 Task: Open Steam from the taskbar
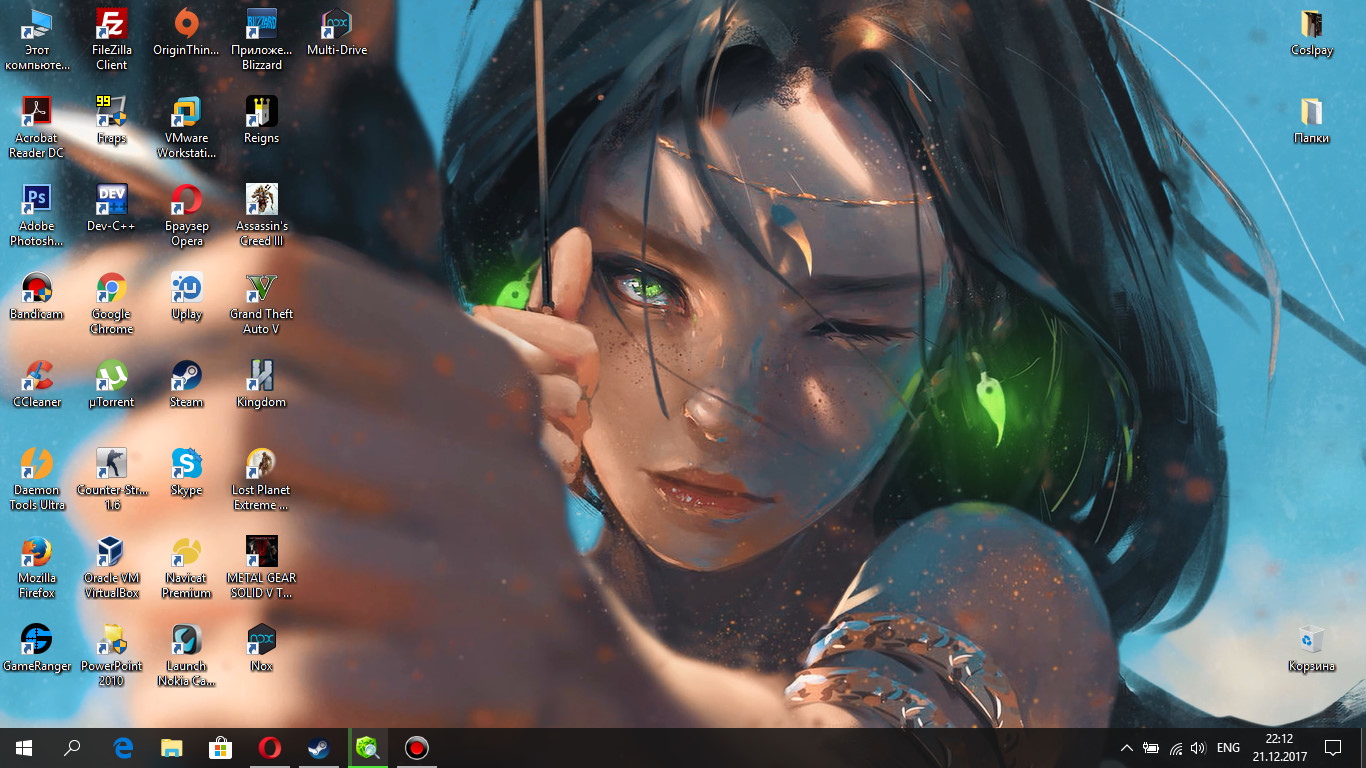[x=318, y=748]
